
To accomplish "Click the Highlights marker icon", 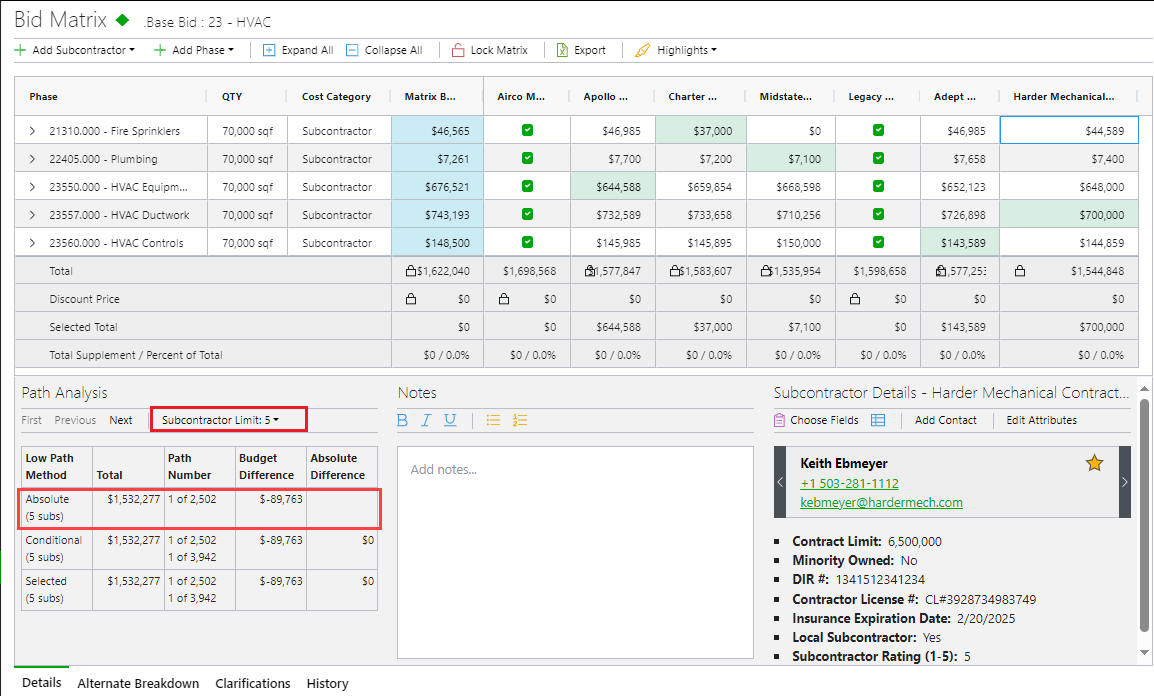I will (x=642, y=50).
